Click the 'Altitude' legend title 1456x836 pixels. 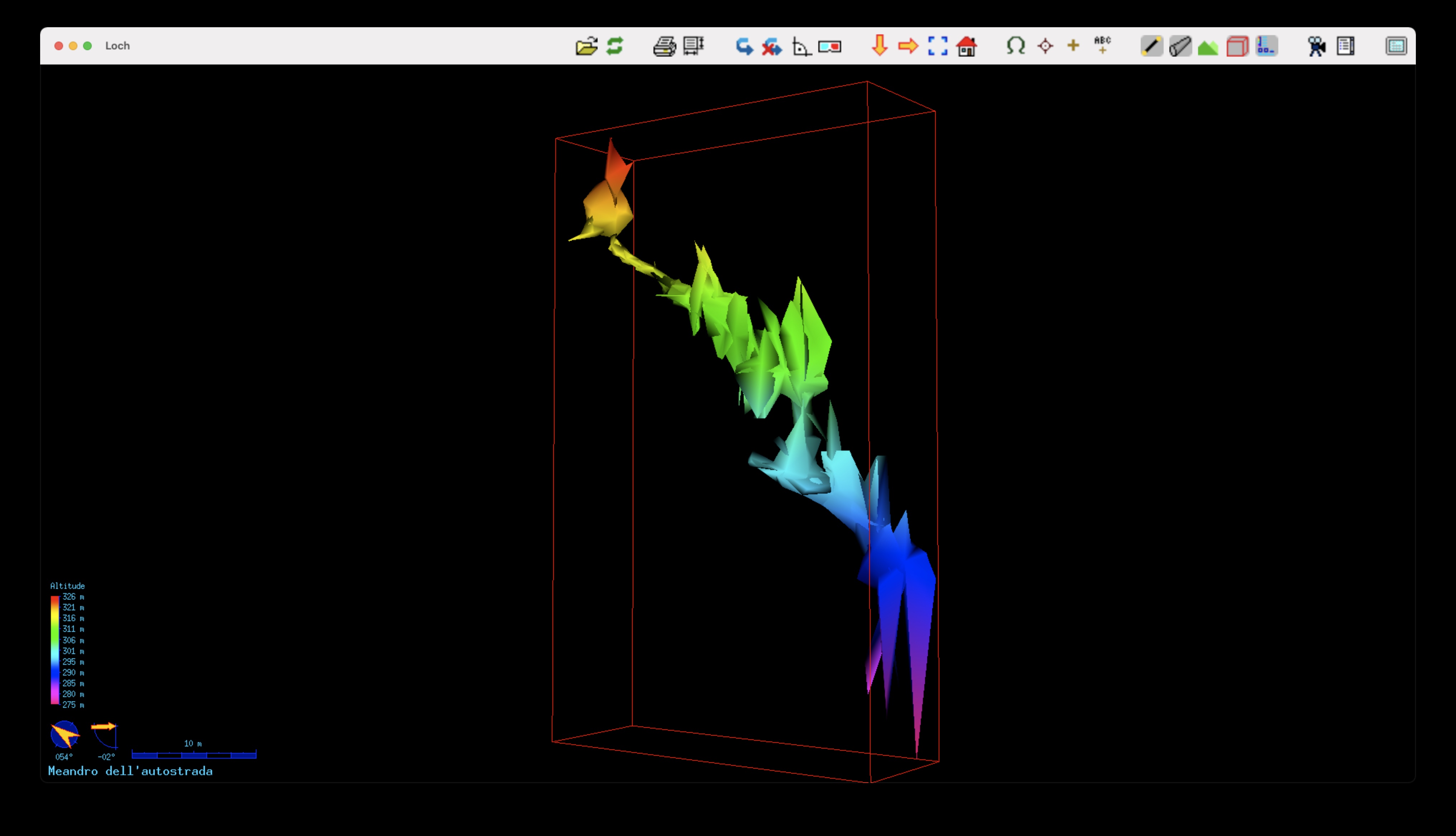pos(67,586)
